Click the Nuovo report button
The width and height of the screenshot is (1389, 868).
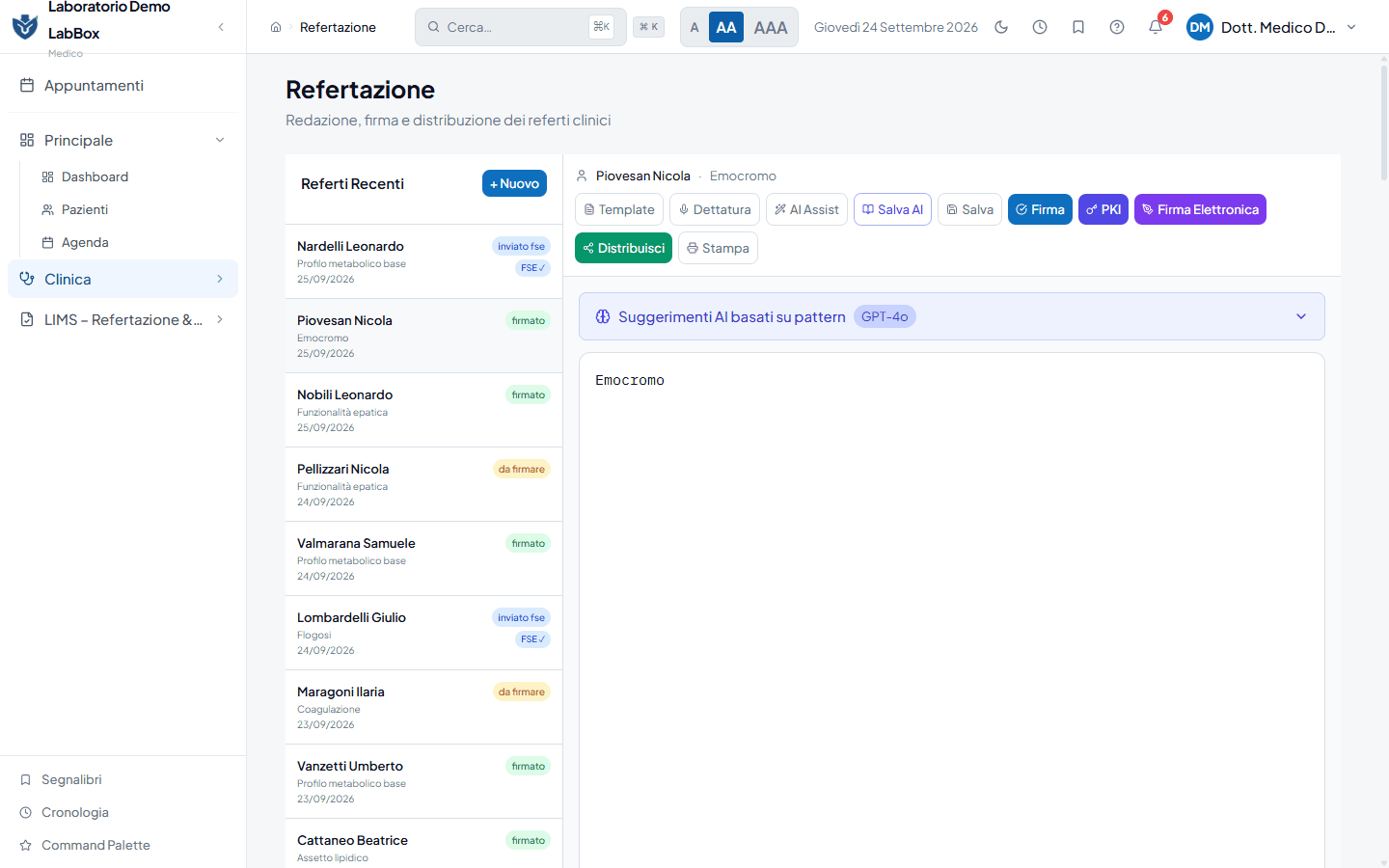tap(514, 183)
